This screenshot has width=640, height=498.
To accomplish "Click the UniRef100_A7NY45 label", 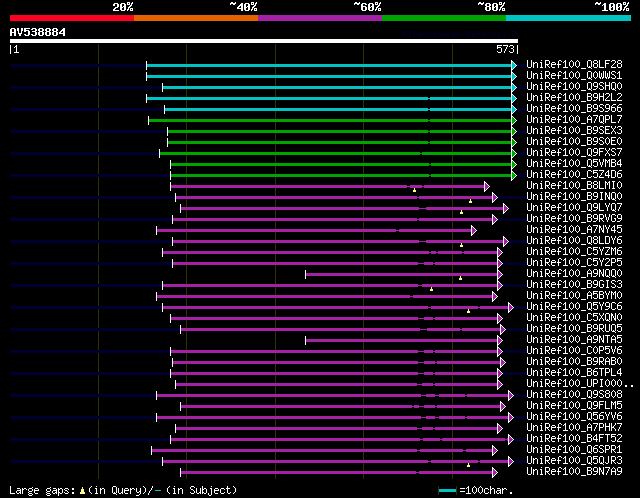I will [x=574, y=230].
